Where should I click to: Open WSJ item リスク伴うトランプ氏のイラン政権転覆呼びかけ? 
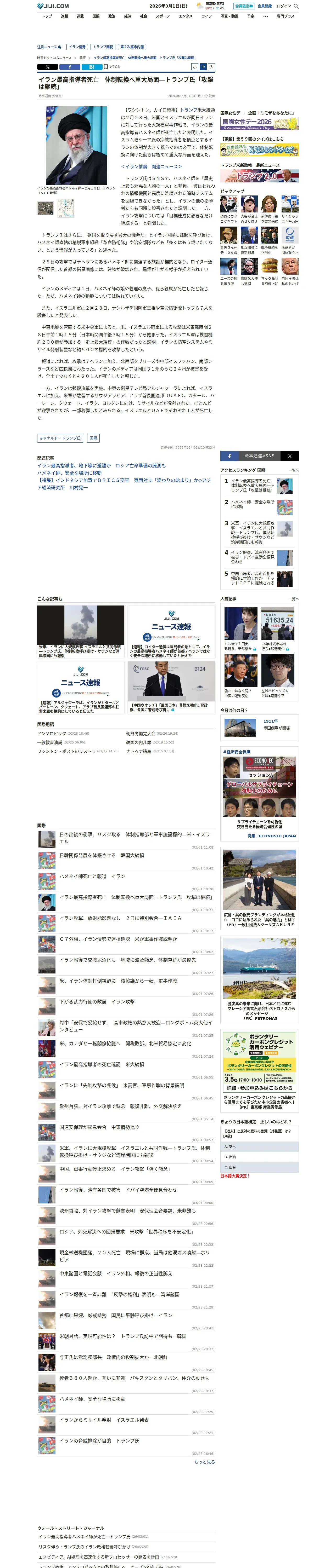[85, 1547]
